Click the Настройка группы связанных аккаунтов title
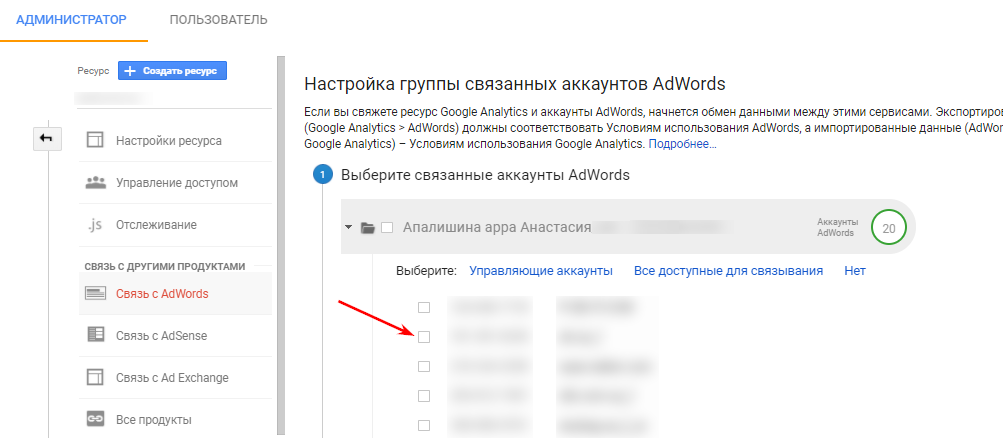 coord(515,84)
